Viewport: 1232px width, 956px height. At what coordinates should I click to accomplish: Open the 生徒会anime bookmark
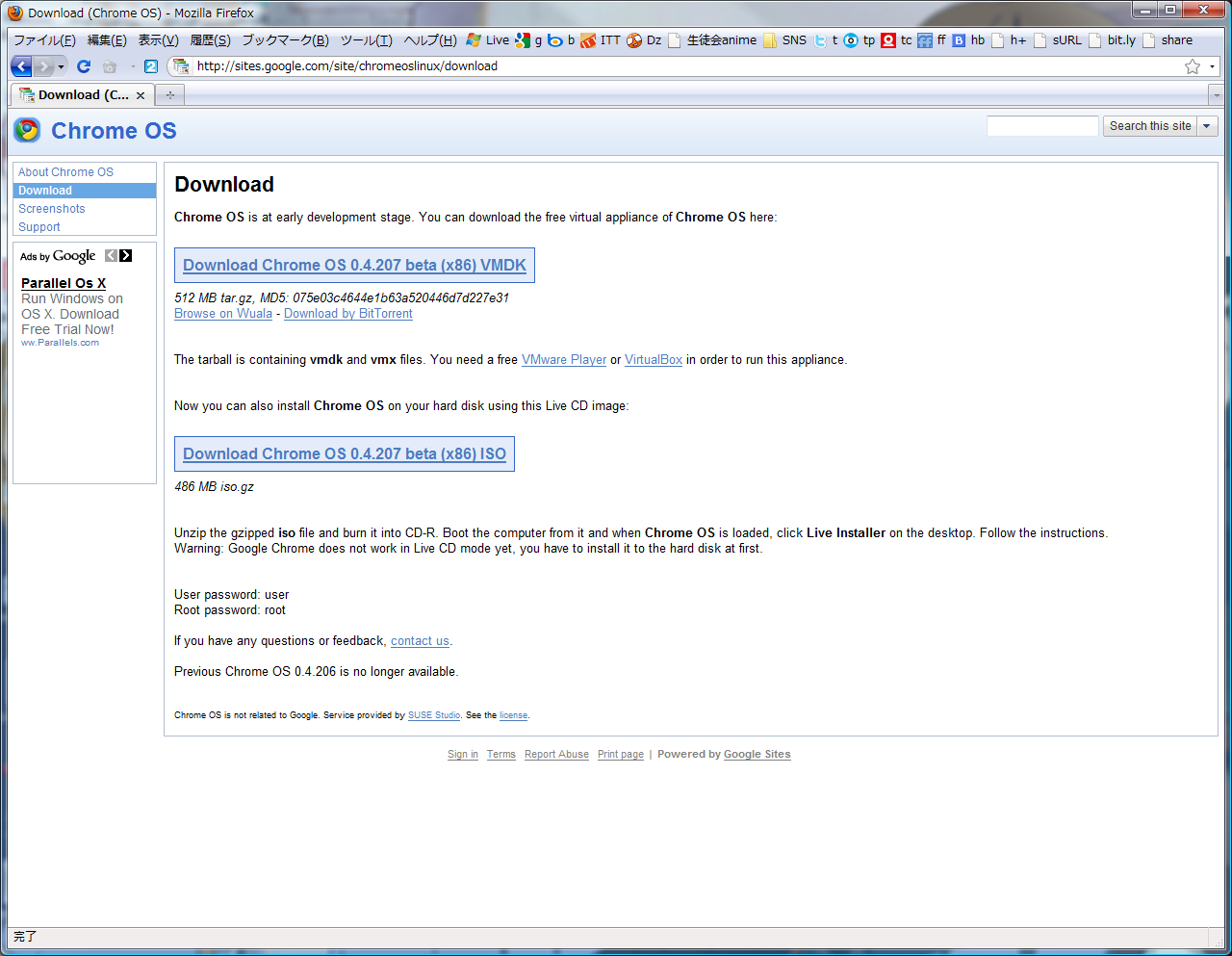[x=712, y=40]
